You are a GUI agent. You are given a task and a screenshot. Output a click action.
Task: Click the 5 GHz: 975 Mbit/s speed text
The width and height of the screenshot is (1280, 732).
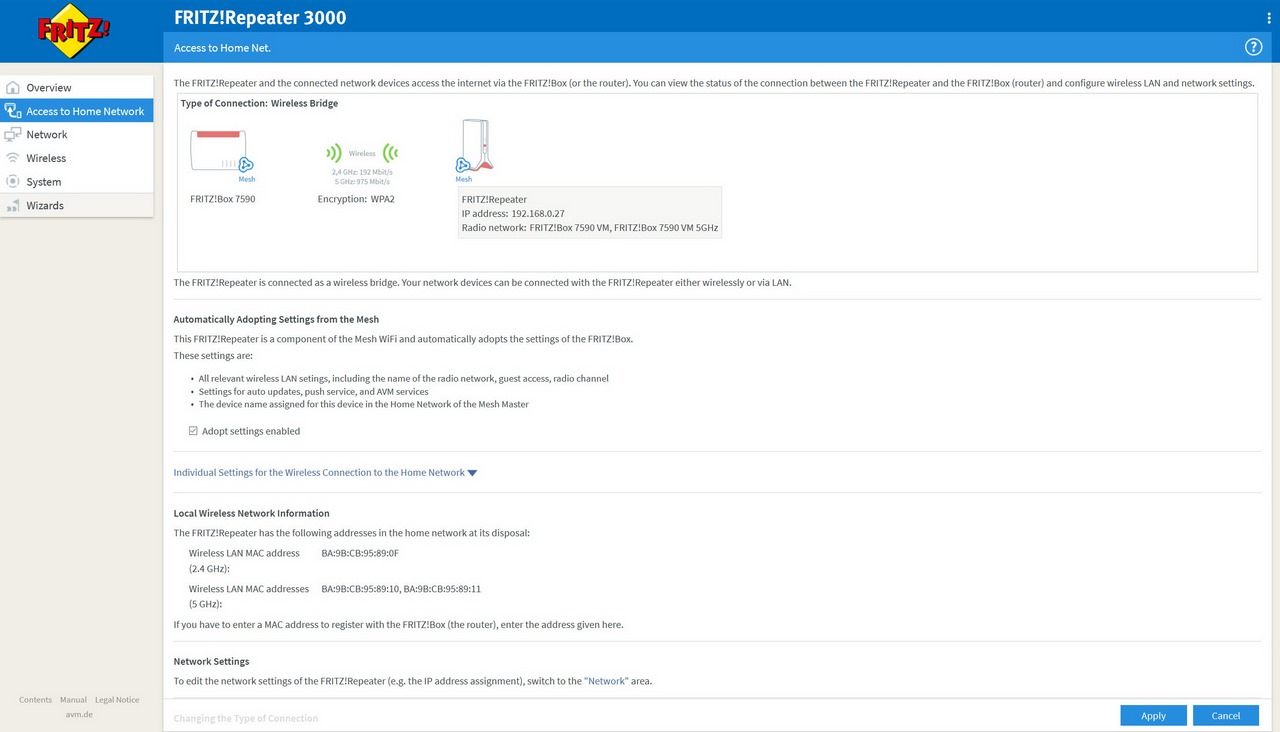pos(362,181)
